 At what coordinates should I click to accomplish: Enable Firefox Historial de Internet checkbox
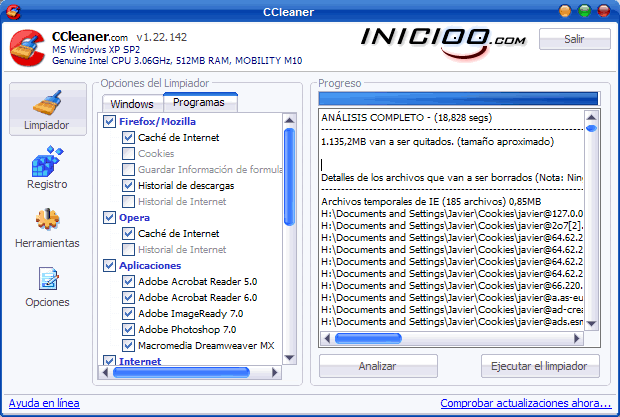pos(128,202)
